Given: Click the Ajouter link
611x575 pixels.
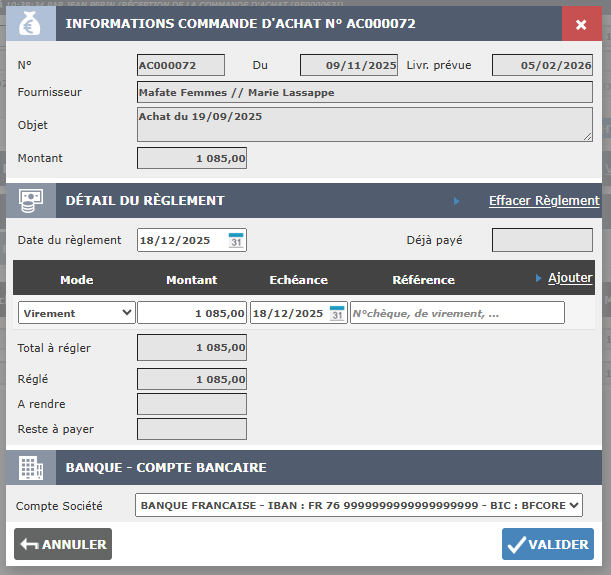Looking at the screenshot, I should pyautogui.click(x=570, y=278).
